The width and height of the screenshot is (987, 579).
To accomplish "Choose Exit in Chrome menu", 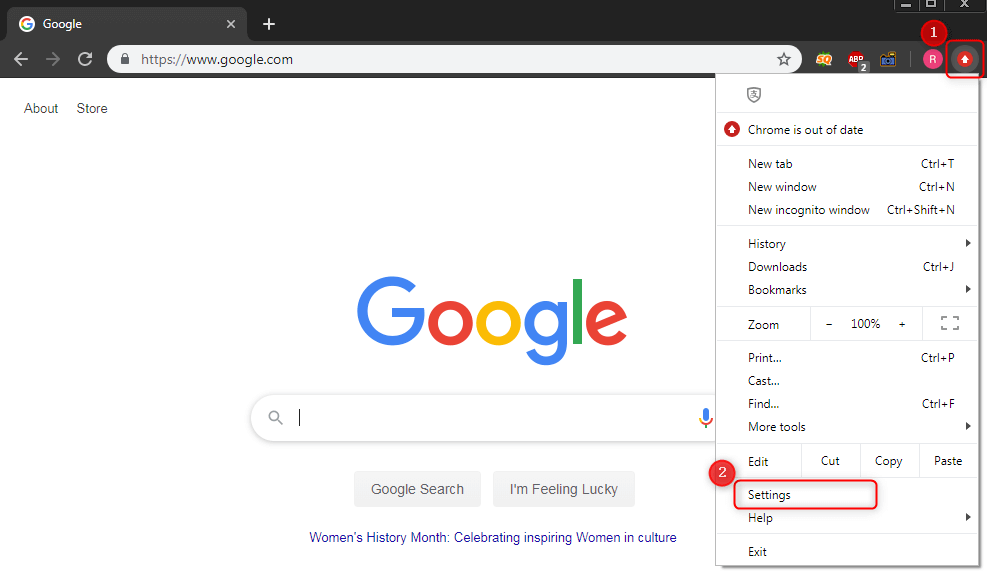I will click(x=847, y=552).
